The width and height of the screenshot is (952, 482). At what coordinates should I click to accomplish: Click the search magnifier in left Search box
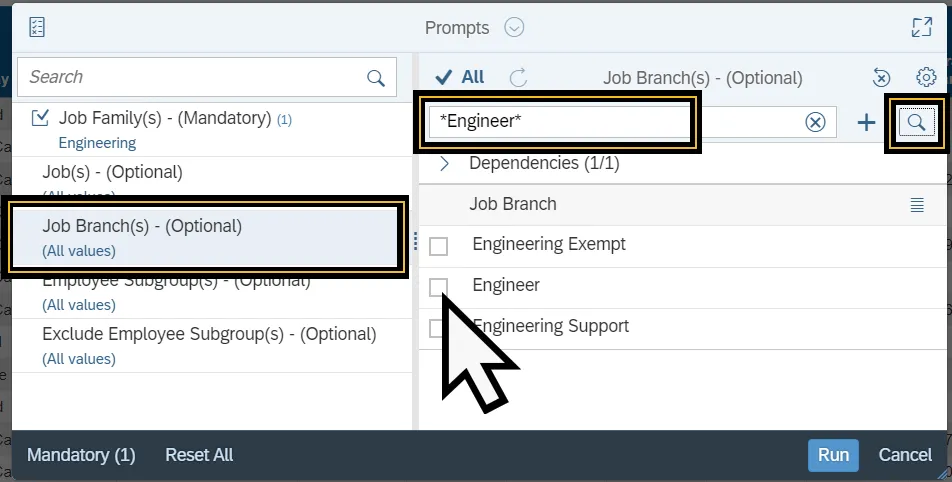click(x=376, y=78)
